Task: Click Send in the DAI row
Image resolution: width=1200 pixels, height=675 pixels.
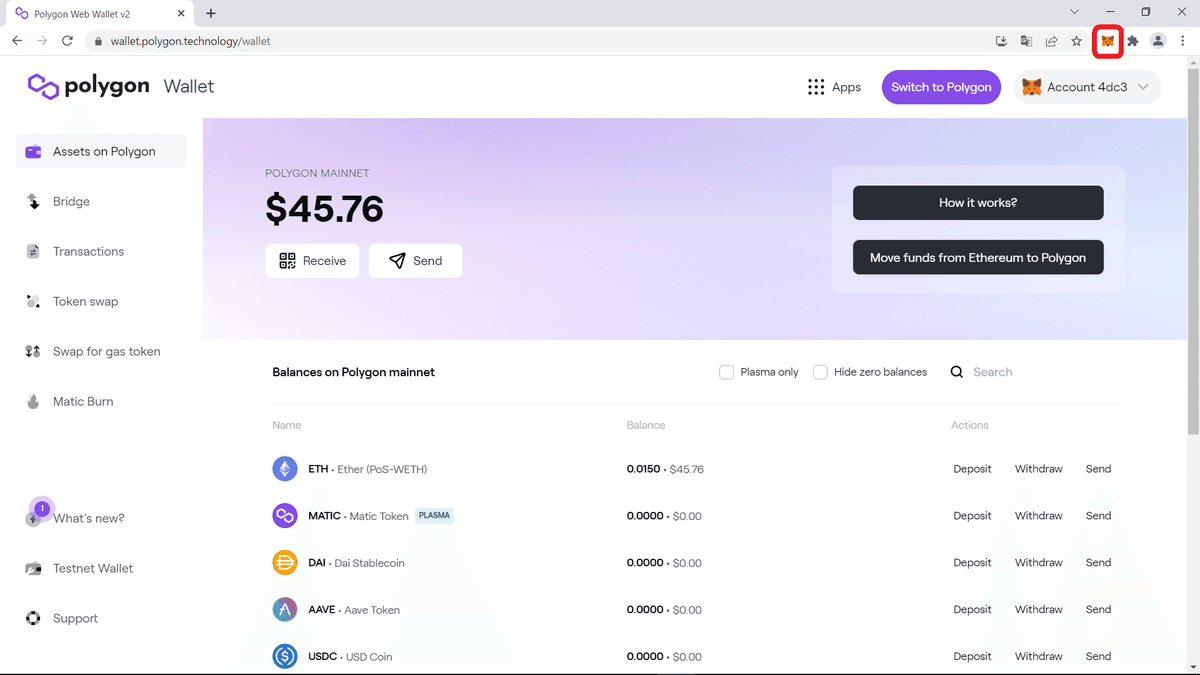Action: pyautogui.click(x=1098, y=562)
